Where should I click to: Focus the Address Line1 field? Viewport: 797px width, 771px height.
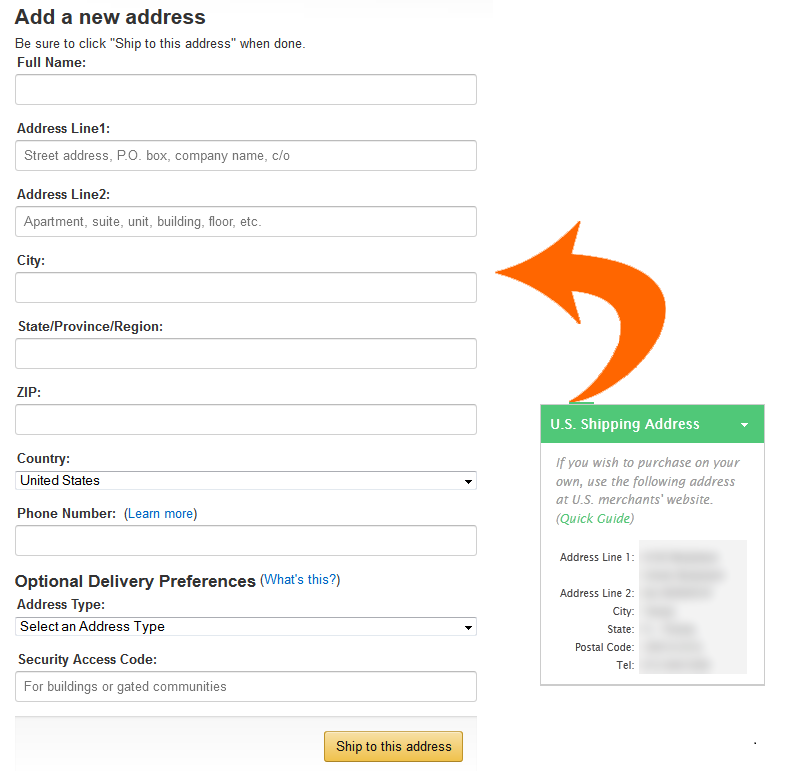[246, 156]
